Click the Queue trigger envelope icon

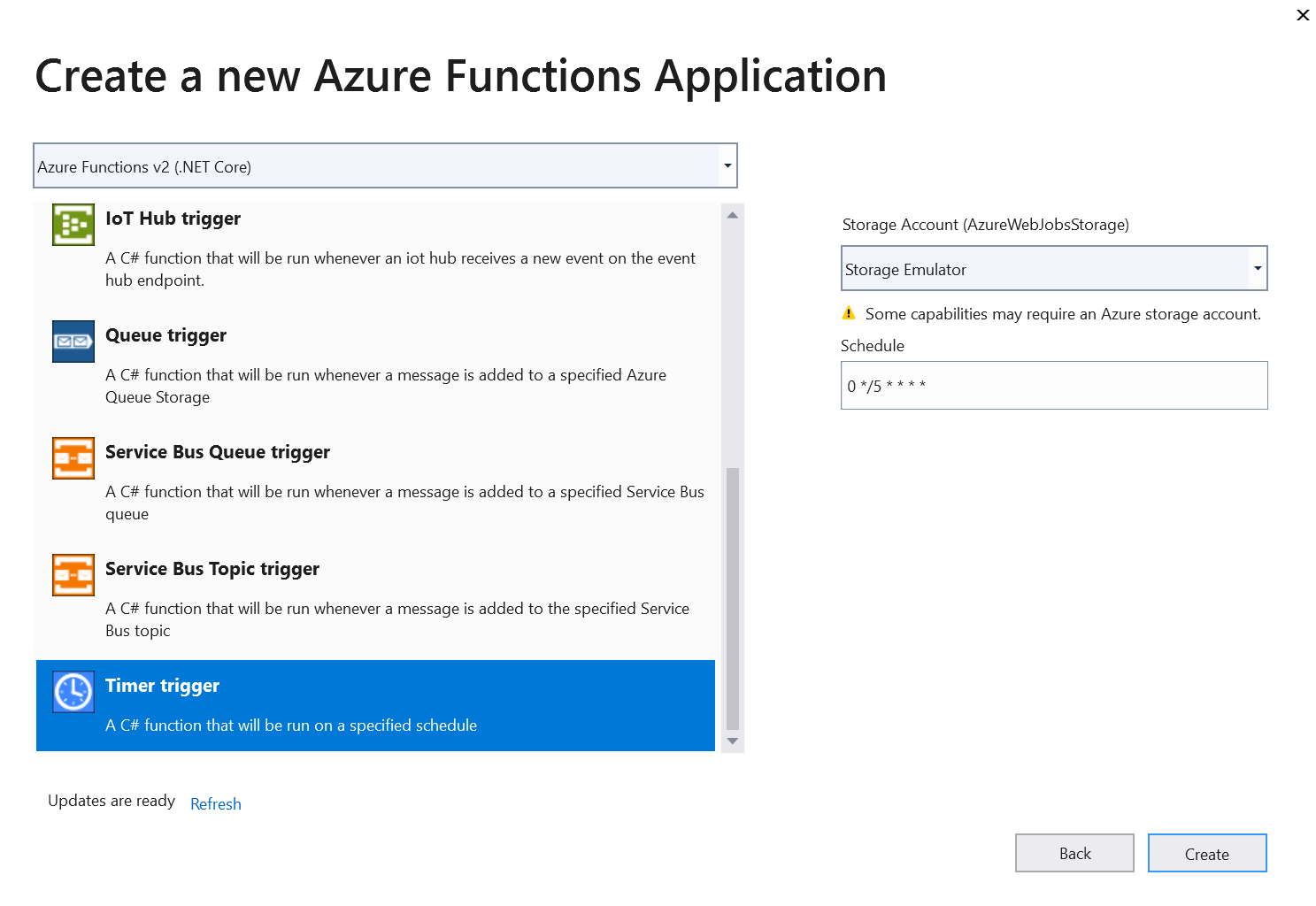pos(73,342)
